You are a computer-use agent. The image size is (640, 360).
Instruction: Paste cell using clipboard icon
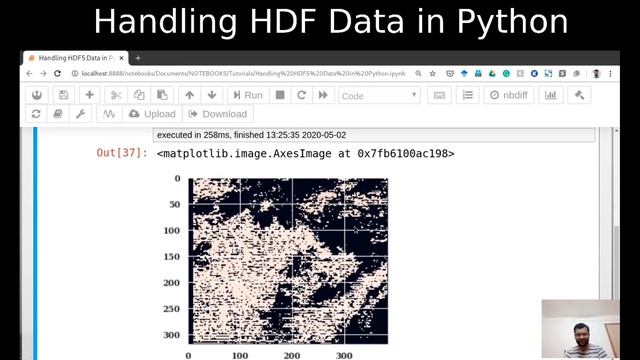pyautogui.click(x=162, y=95)
